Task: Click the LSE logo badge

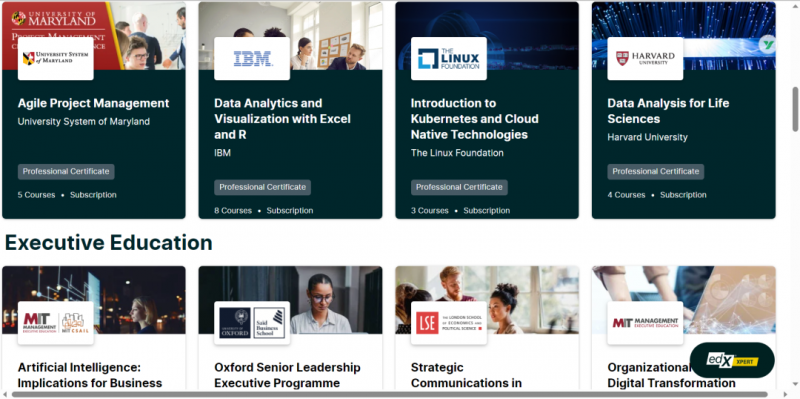Action: 448,323
